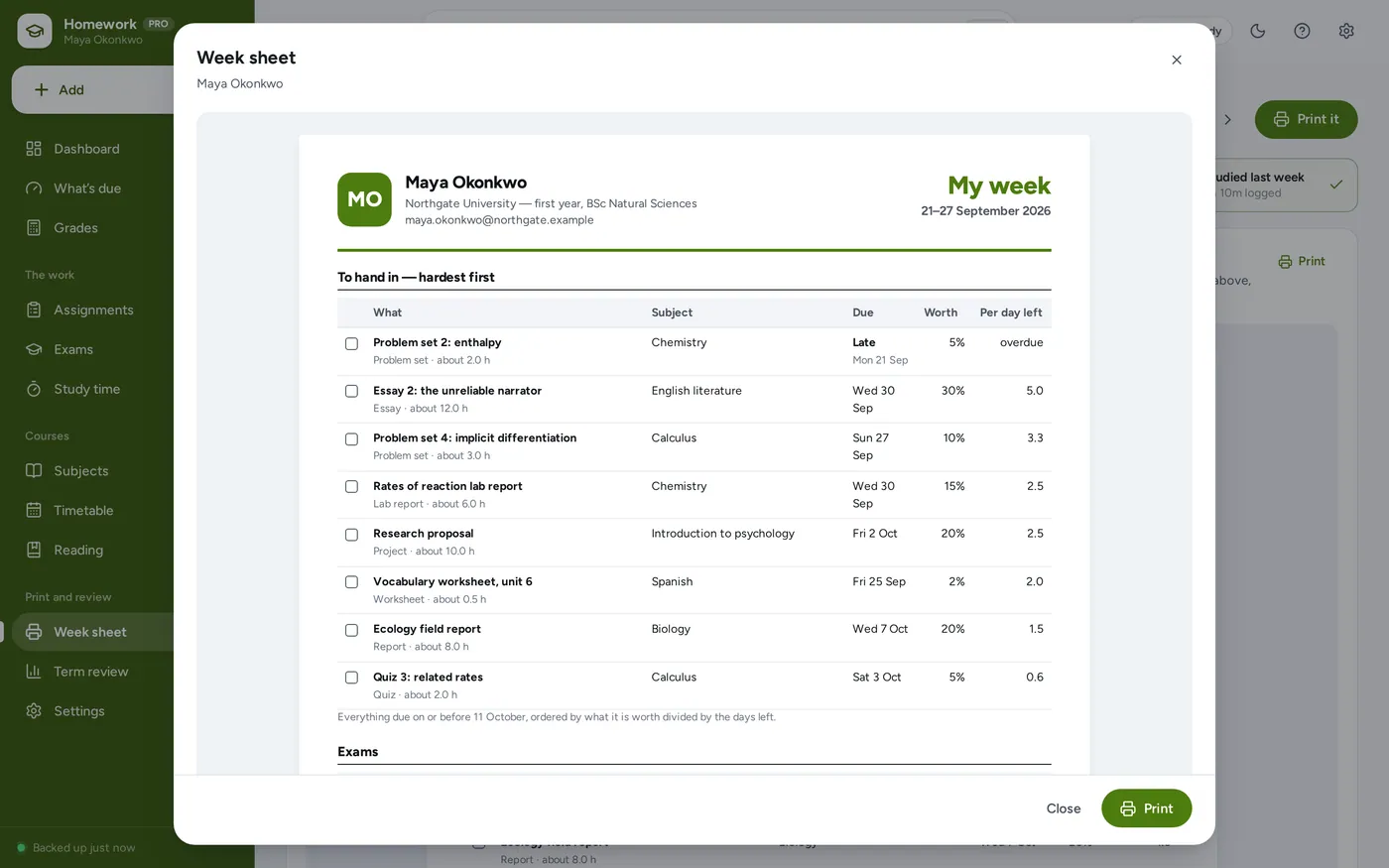This screenshot has width=1389, height=868.
Task: Click the Term review bar-chart icon
Action: click(x=34, y=672)
